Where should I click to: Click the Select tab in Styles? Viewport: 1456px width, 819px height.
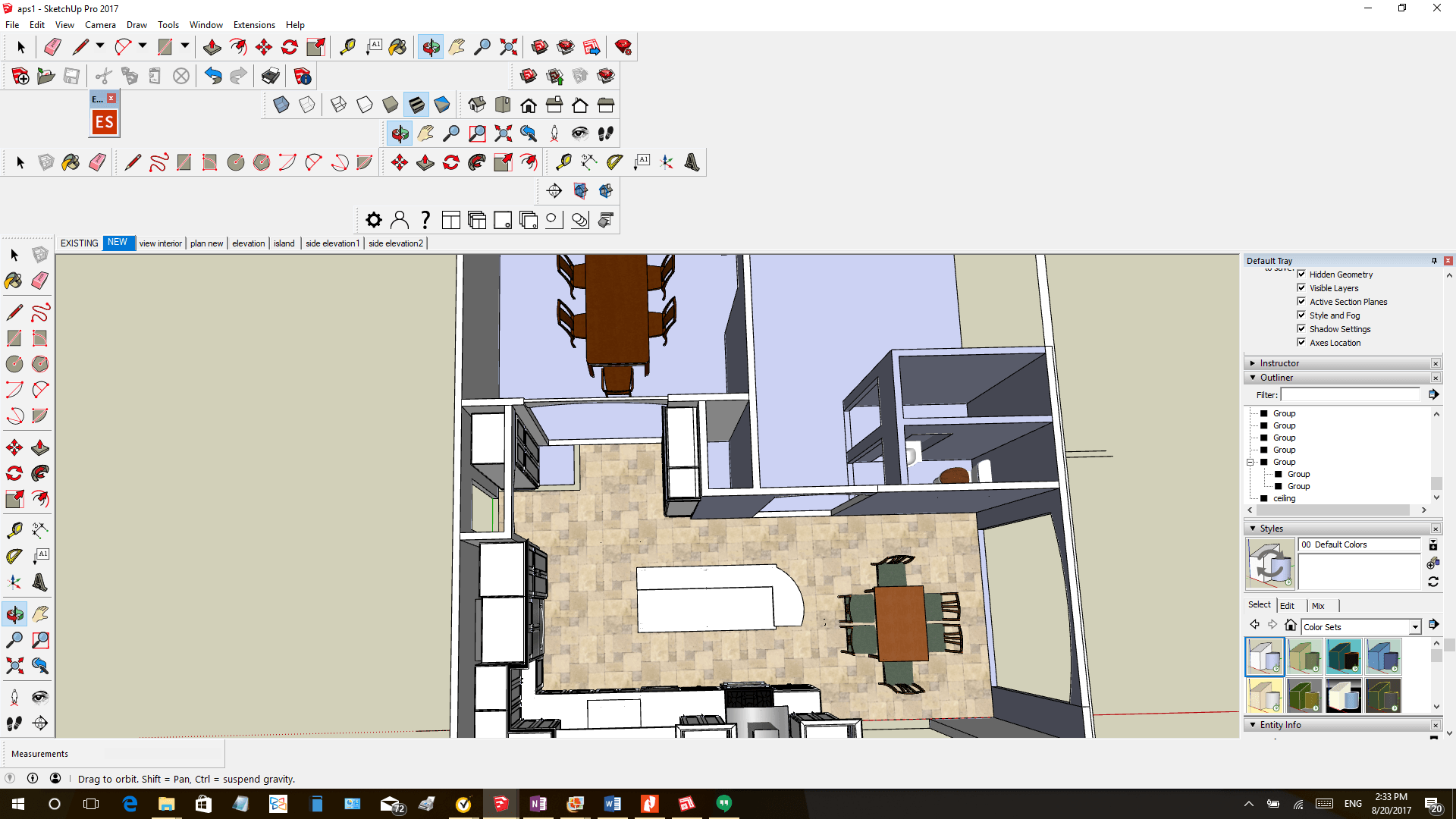click(1260, 605)
